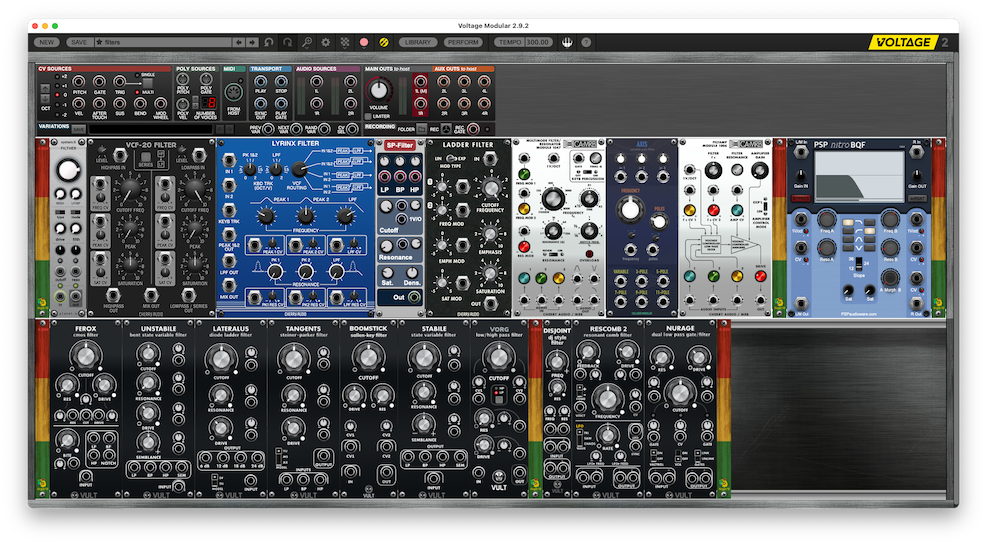987x545 pixels.
Task: Click the recording folder icon
Action: pos(422,129)
